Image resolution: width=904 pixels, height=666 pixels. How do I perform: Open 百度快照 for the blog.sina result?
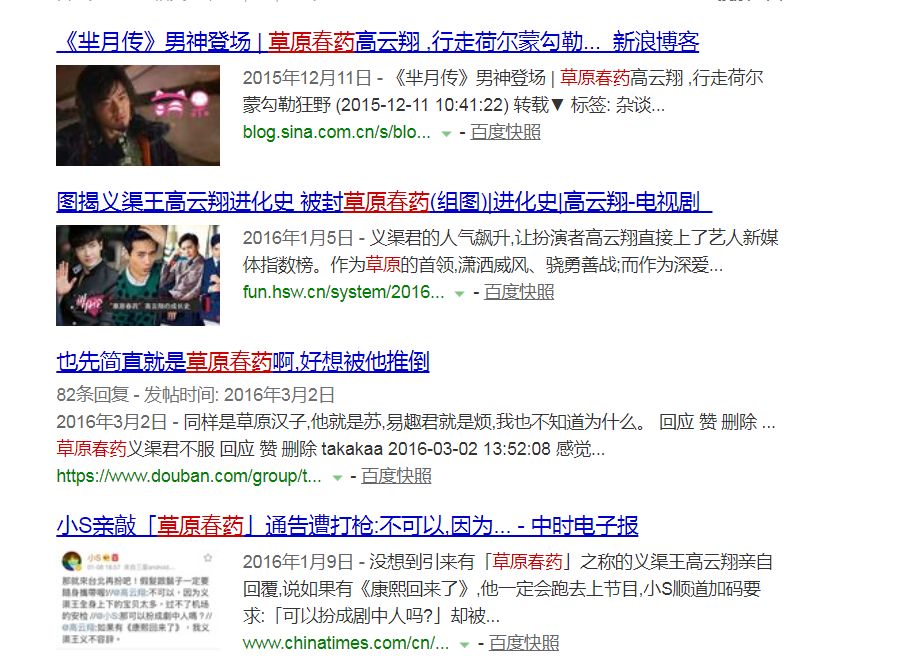pos(506,132)
